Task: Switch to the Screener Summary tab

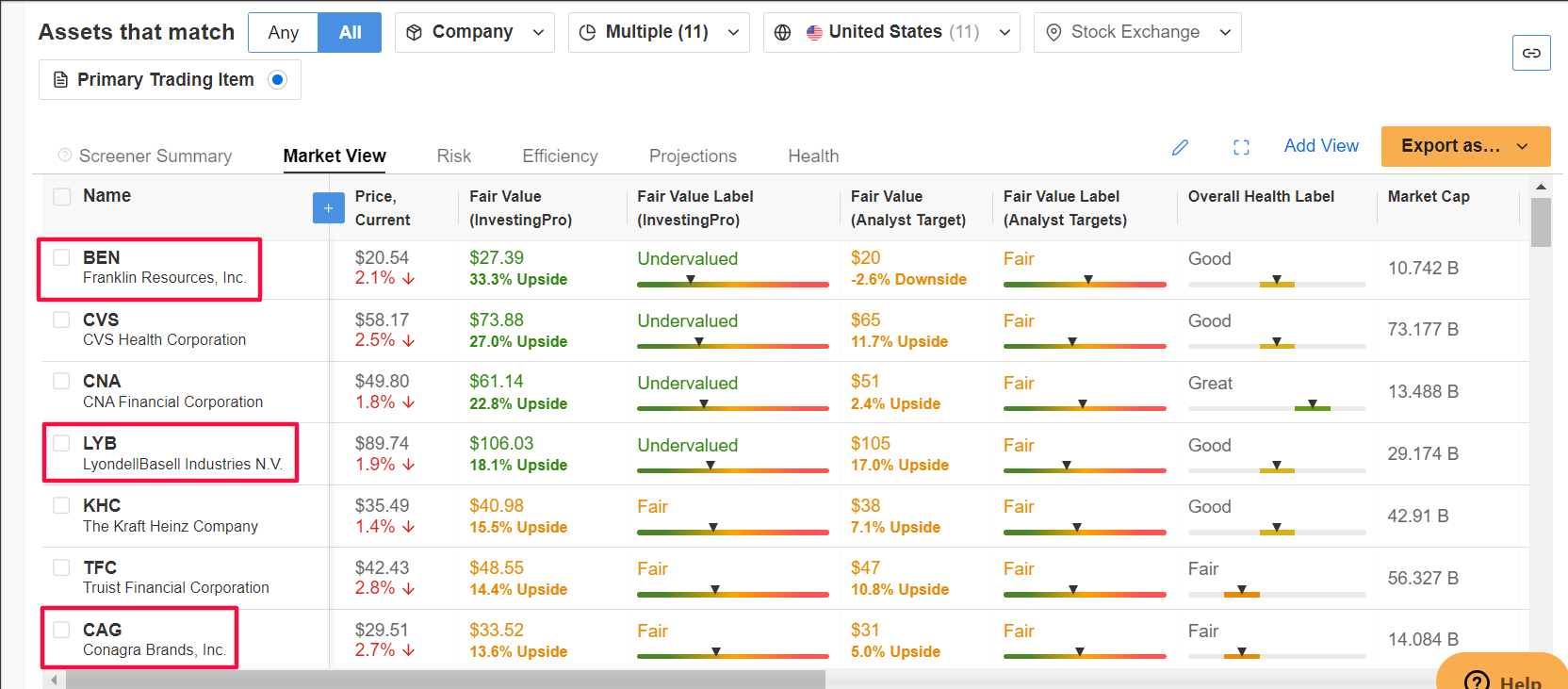Action: click(x=145, y=156)
